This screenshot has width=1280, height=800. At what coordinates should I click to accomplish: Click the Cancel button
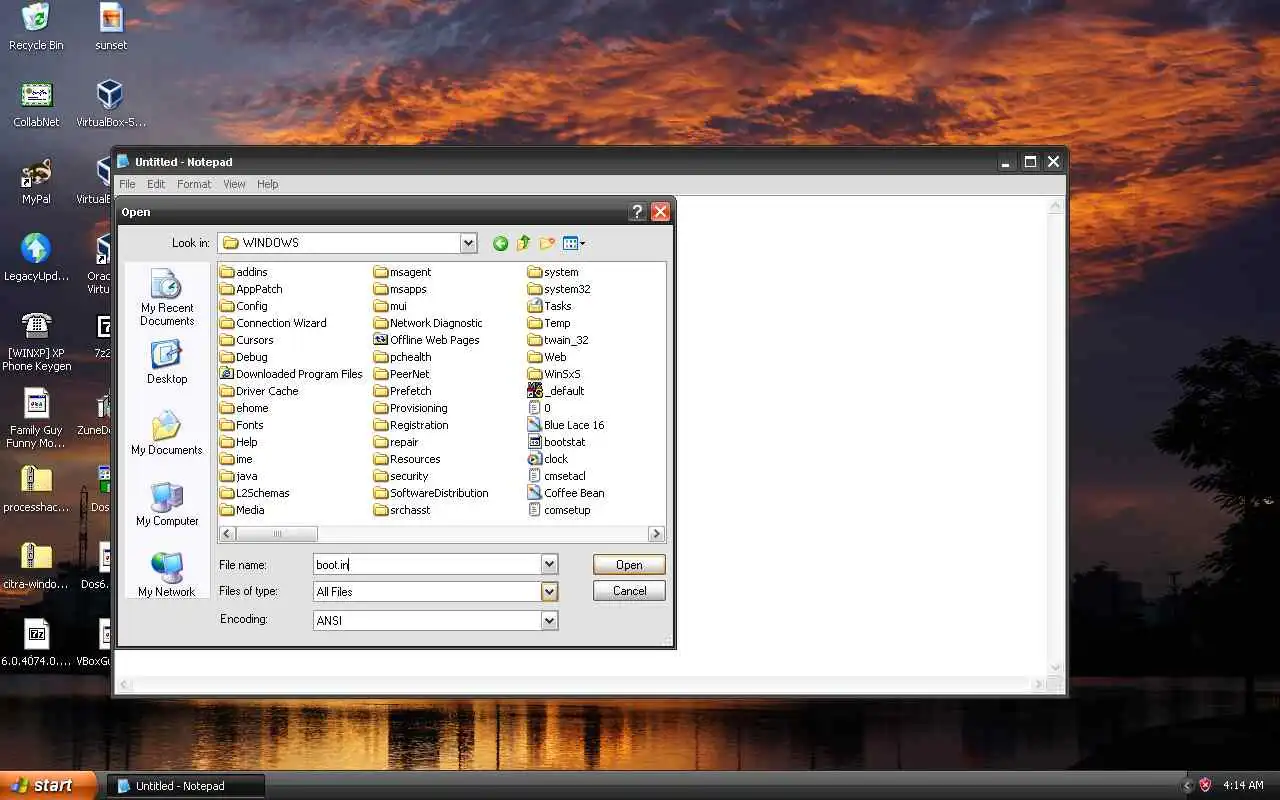click(629, 591)
